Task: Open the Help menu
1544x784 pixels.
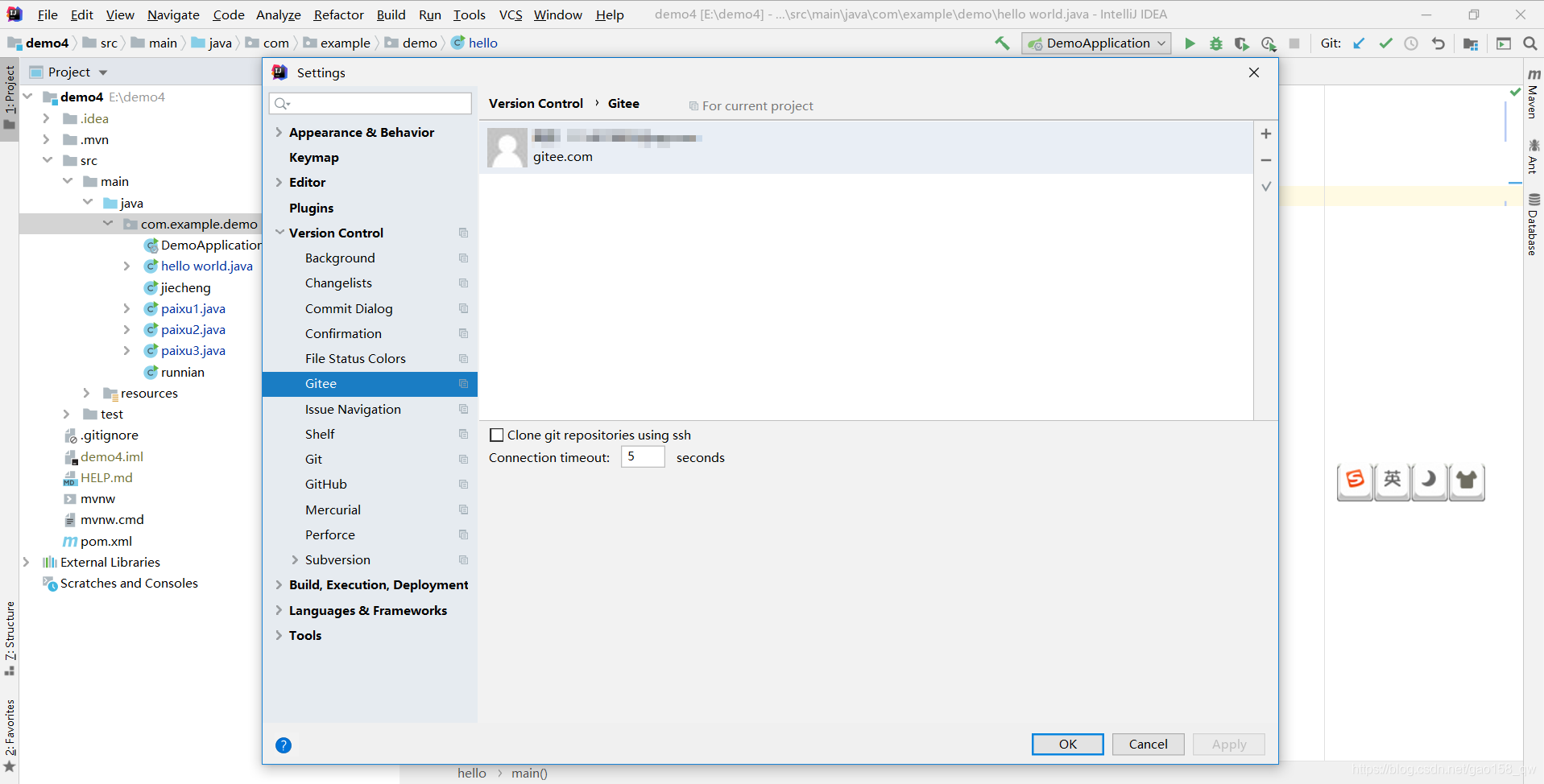Action: click(610, 14)
